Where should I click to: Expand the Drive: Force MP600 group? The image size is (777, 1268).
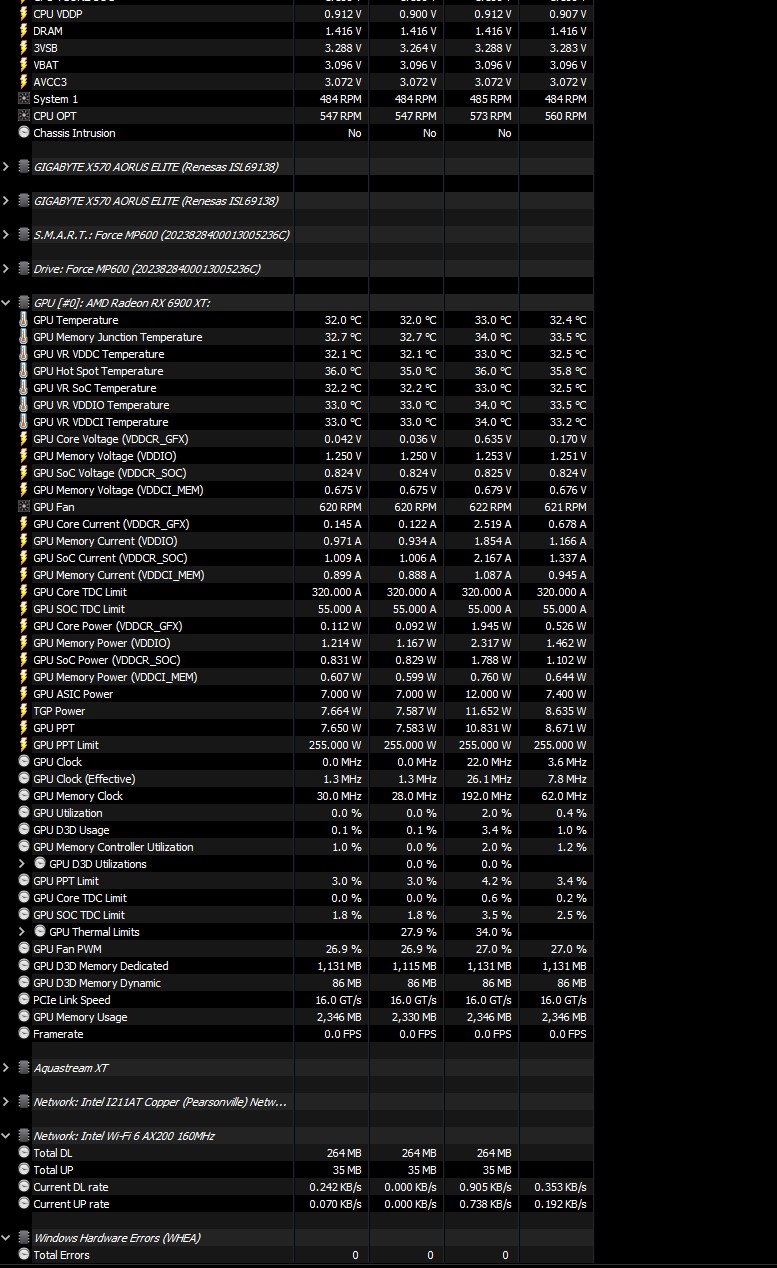pos(7,269)
